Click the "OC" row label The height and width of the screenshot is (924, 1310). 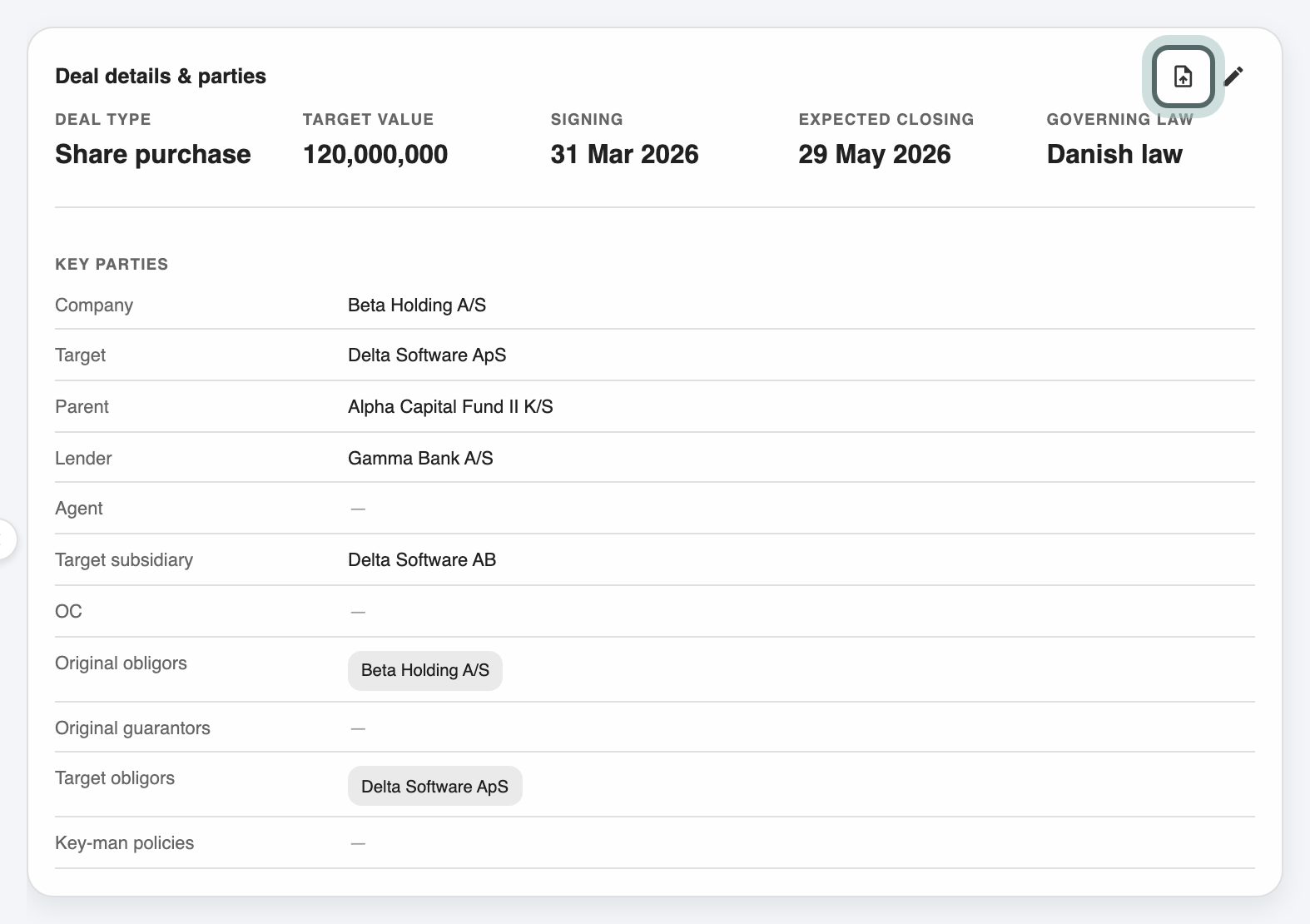tap(68, 612)
